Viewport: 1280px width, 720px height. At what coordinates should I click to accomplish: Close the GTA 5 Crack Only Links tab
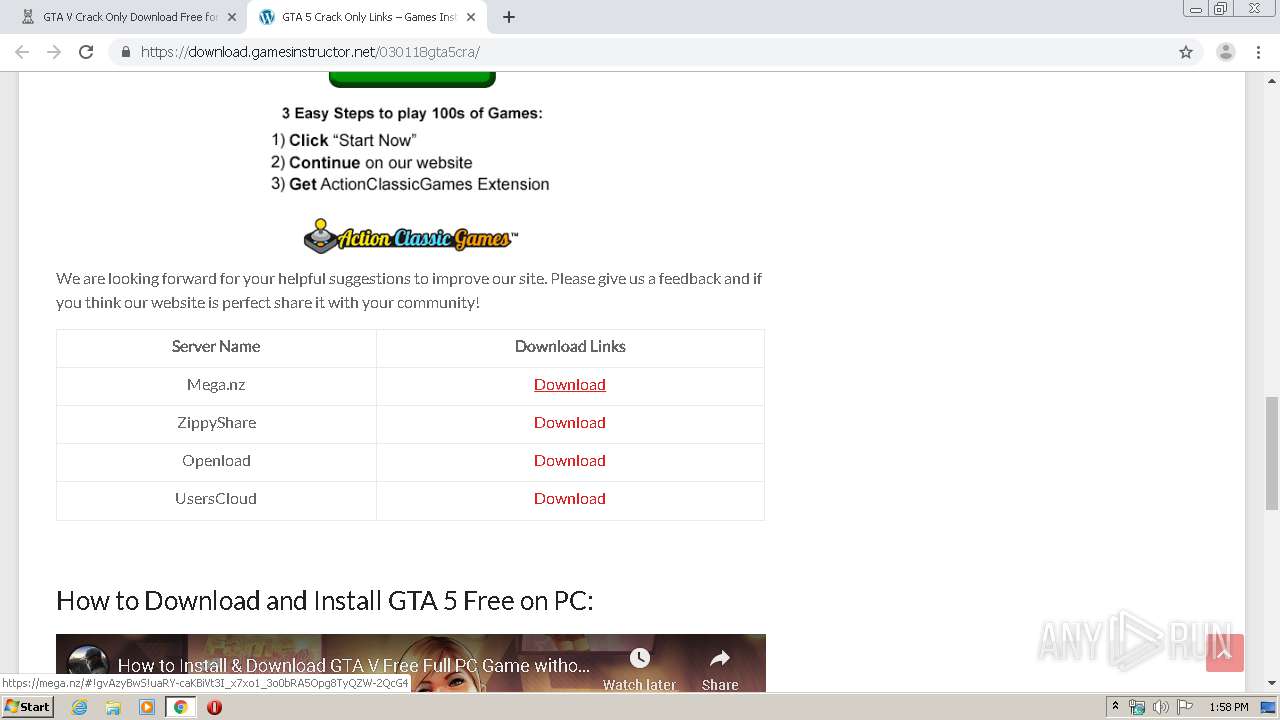tap(471, 17)
